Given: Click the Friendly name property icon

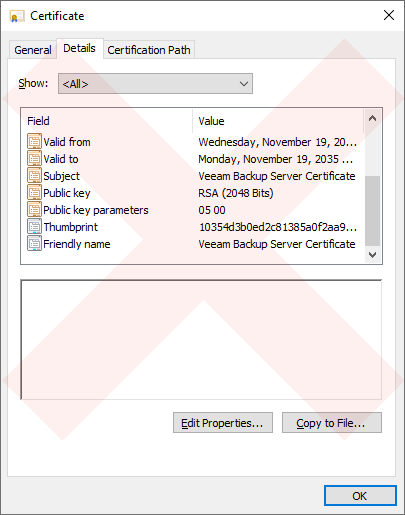Looking at the screenshot, I should click(x=34, y=244).
